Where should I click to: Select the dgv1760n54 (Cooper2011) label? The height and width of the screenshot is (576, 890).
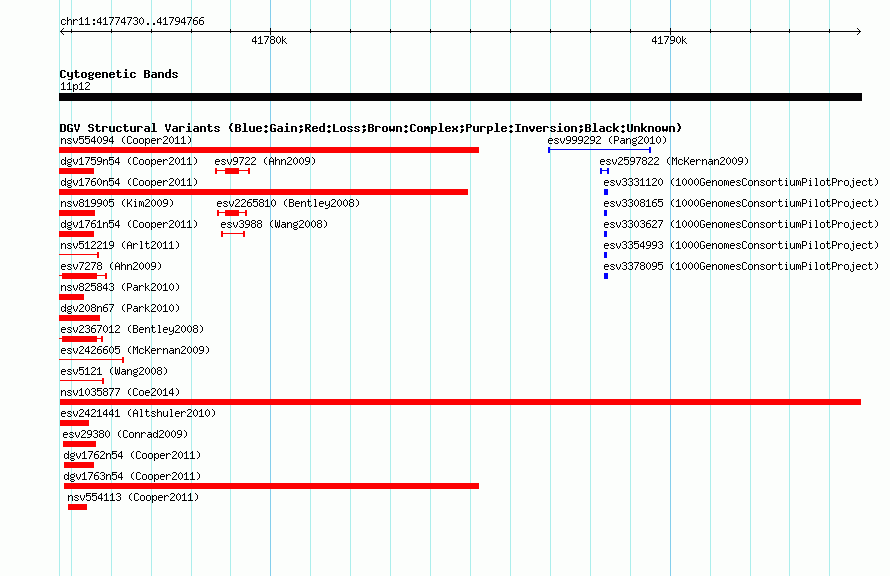pyautogui.click(x=129, y=182)
